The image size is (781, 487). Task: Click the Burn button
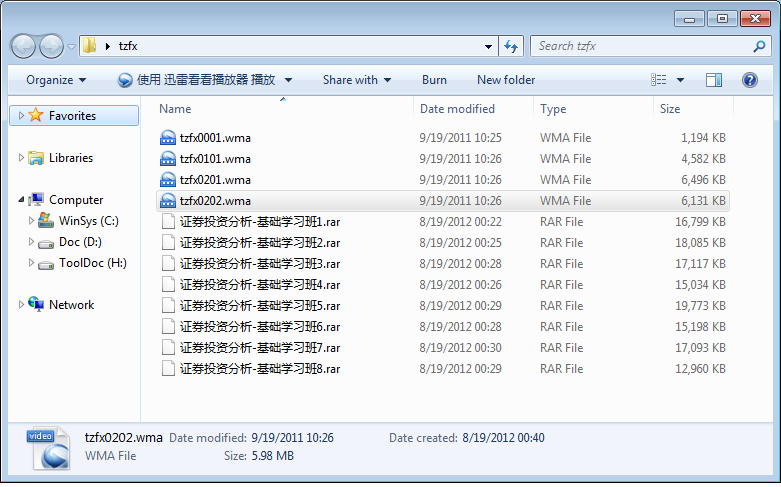click(x=434, y=80)
